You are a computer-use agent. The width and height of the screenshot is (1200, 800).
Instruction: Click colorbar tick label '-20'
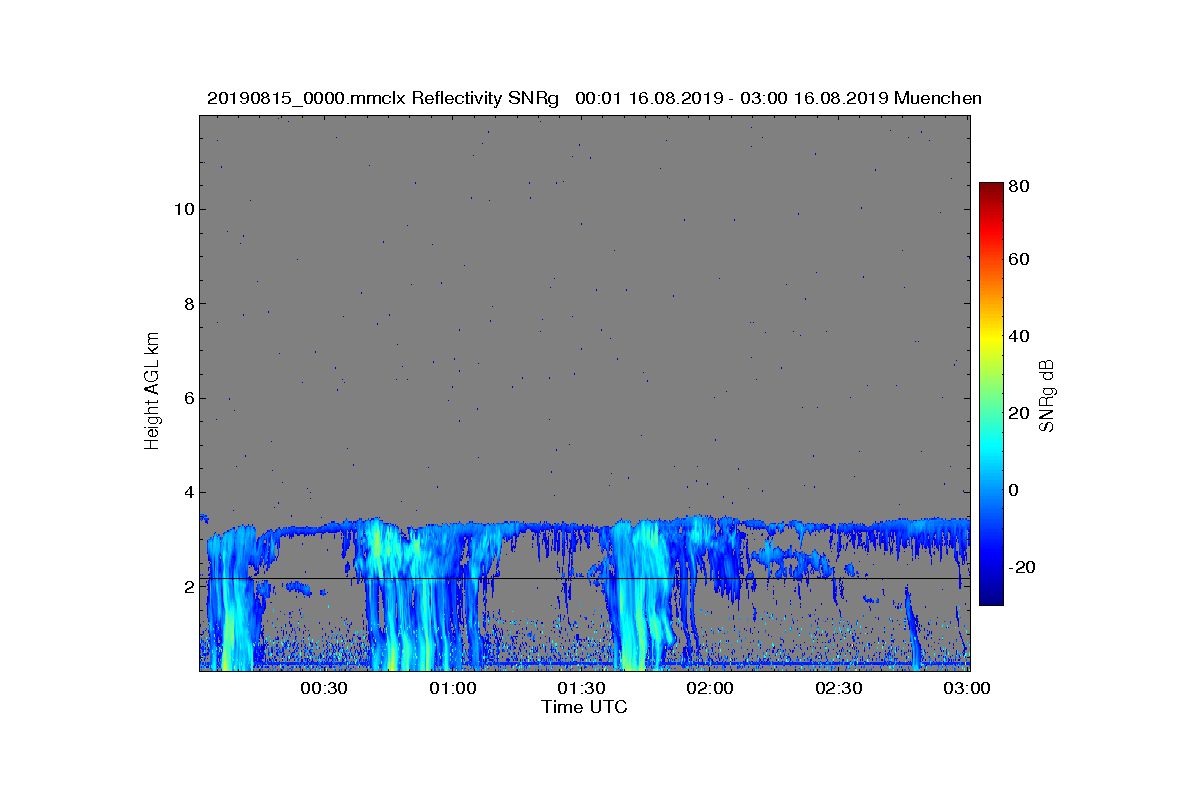tap(1023, 567)
